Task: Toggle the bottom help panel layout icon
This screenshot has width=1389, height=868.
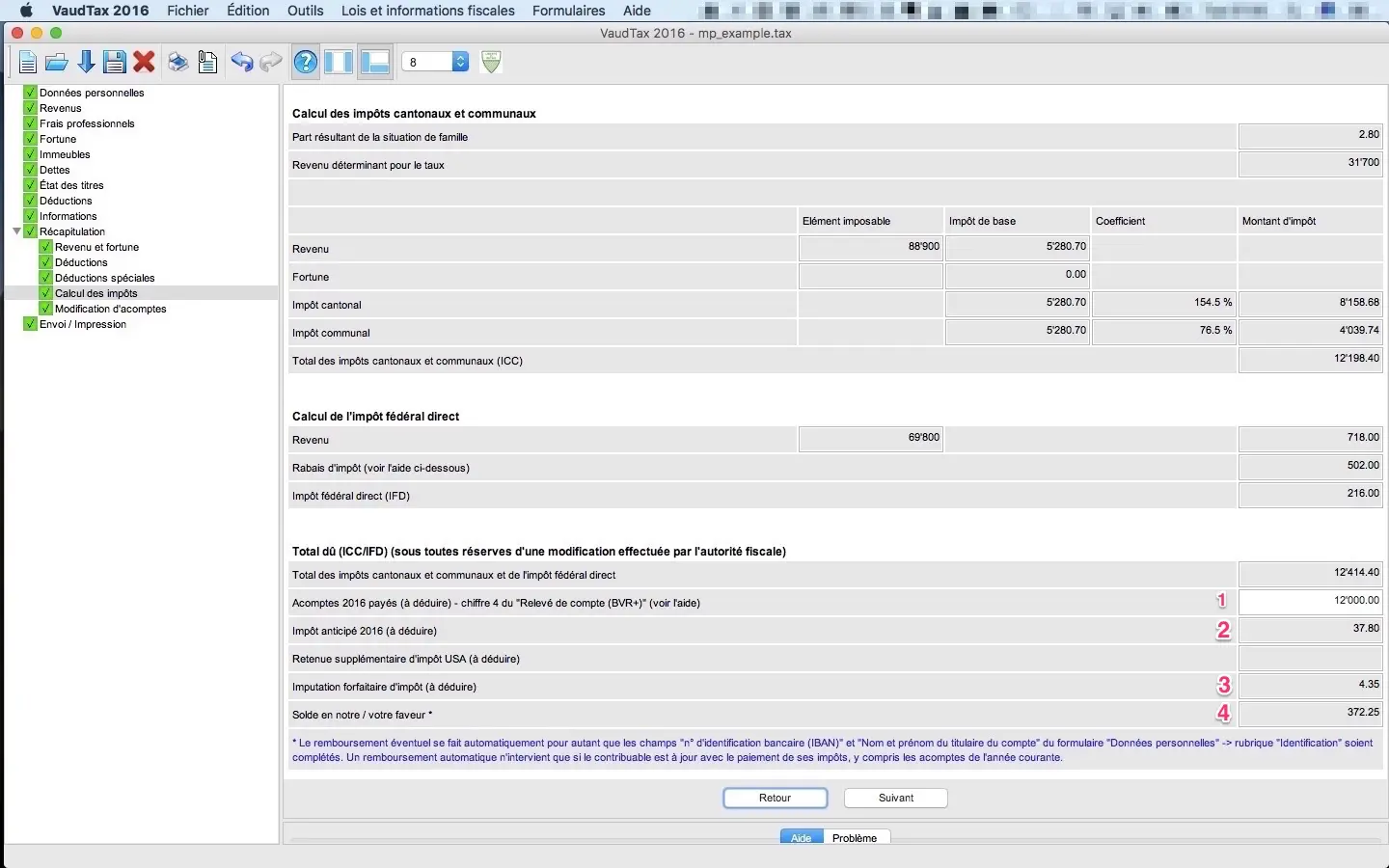Action: point(374,63)
